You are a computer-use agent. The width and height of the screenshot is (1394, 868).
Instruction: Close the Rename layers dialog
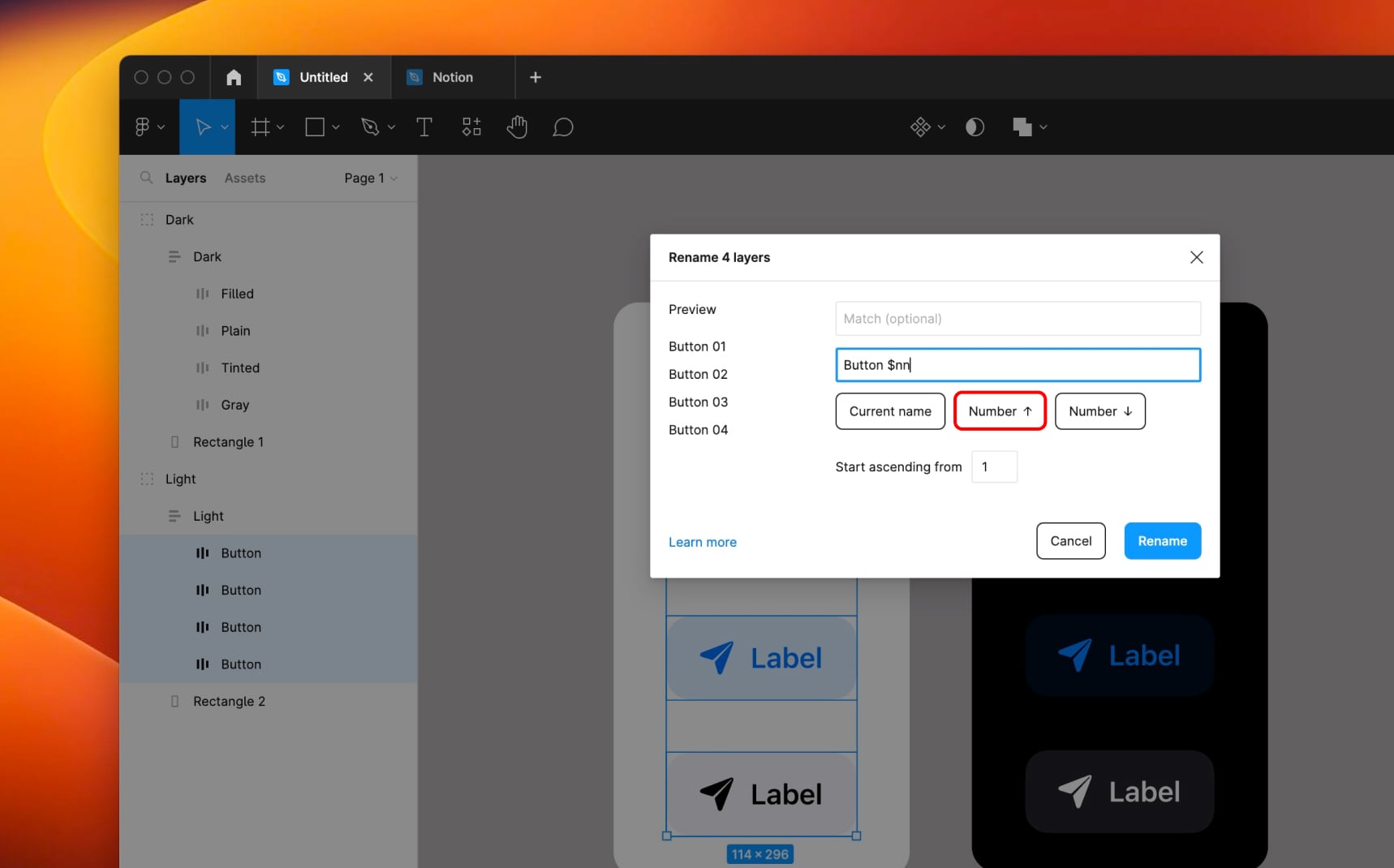tap(1196, 257)
